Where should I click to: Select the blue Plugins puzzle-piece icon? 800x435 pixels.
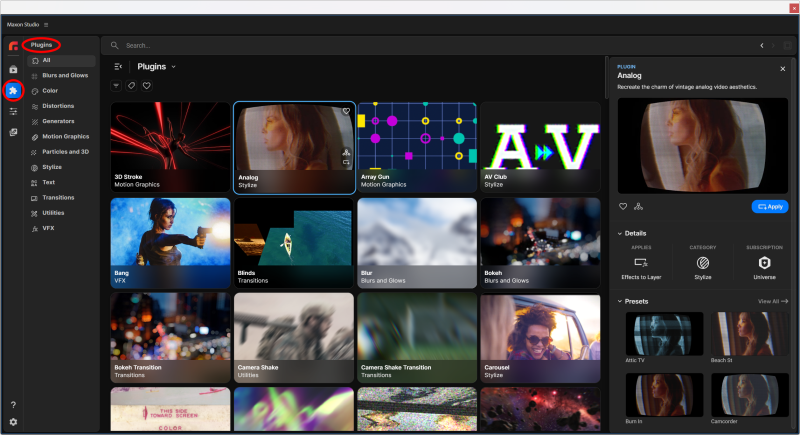[x=13, y=90]
